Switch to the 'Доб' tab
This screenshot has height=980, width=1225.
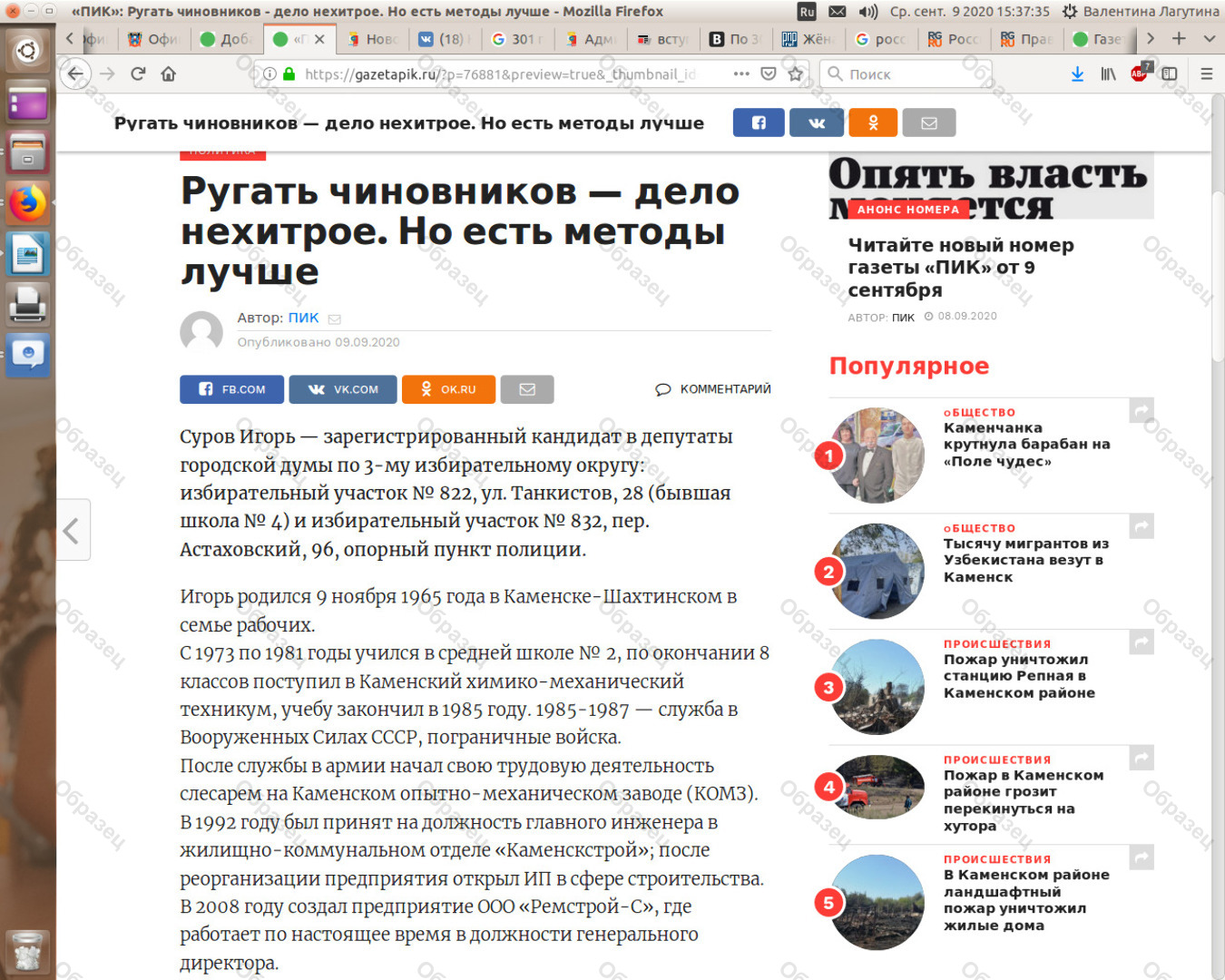pos(227,39)
